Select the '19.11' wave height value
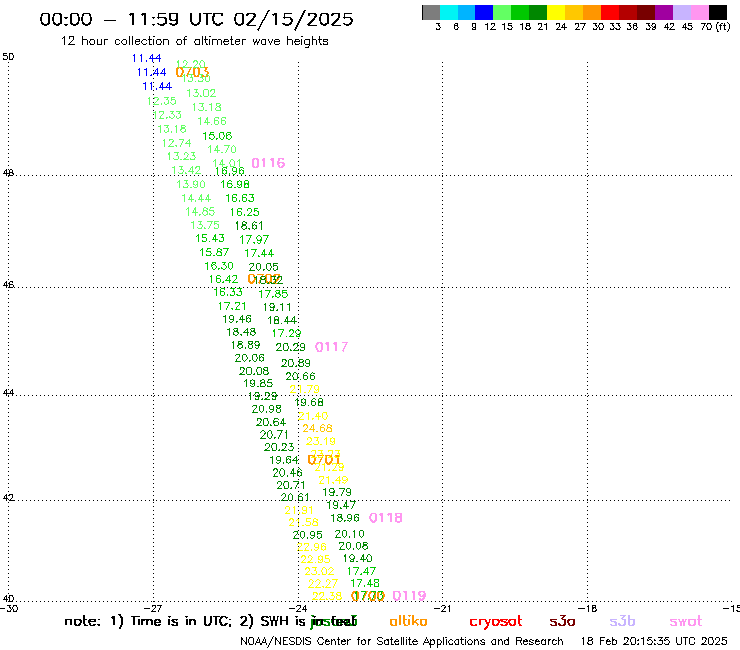 pyautogui.click(x=277, y=307)
